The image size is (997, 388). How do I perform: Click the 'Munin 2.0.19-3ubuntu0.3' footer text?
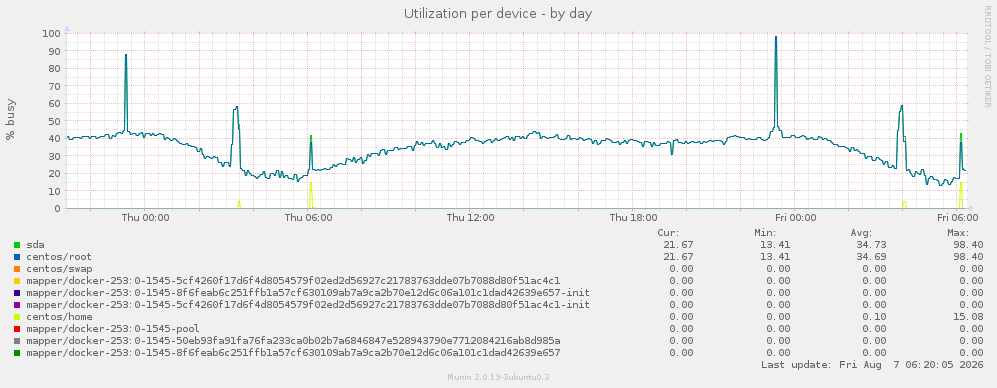tap(498, 377)
